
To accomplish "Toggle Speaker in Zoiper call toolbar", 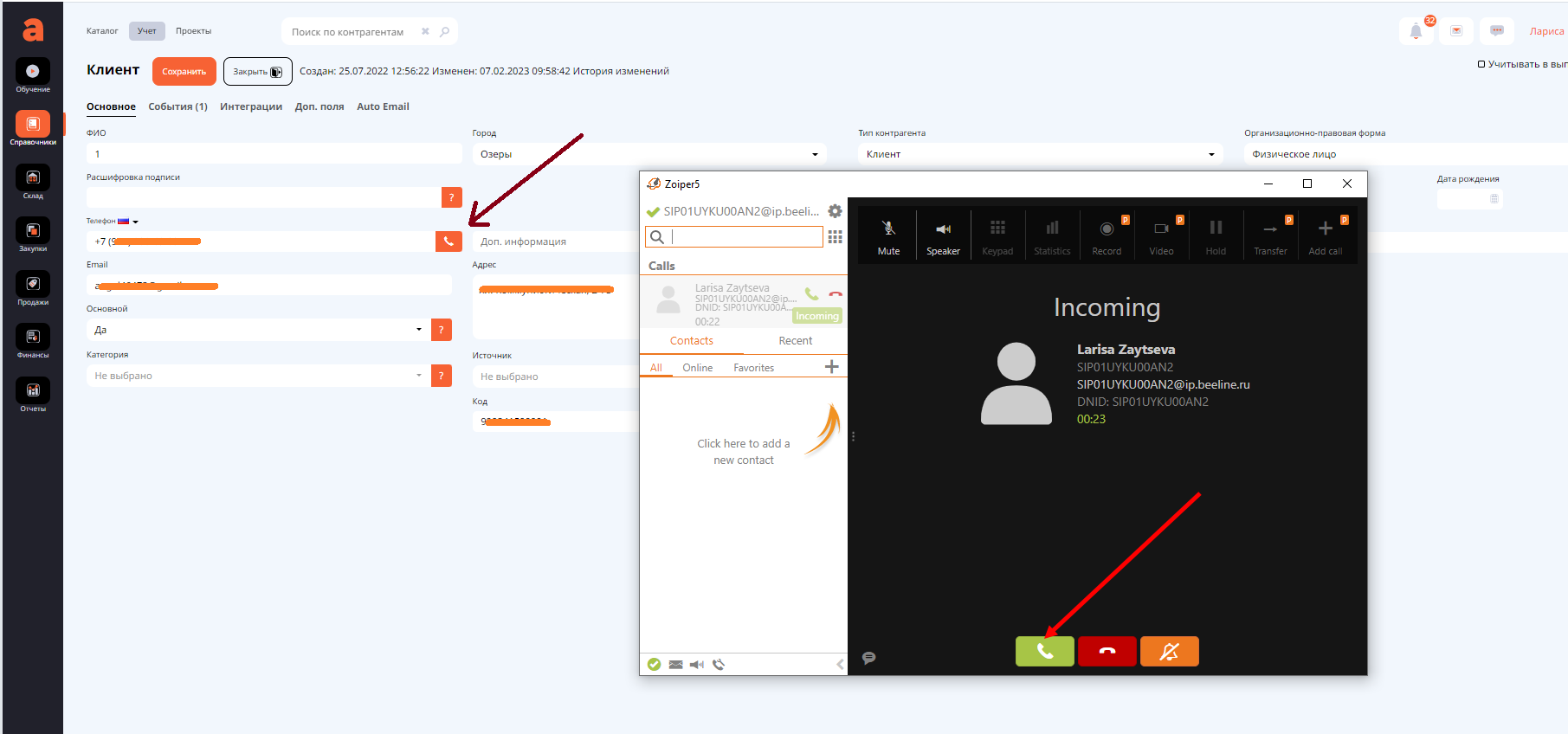I will point(943,235).
